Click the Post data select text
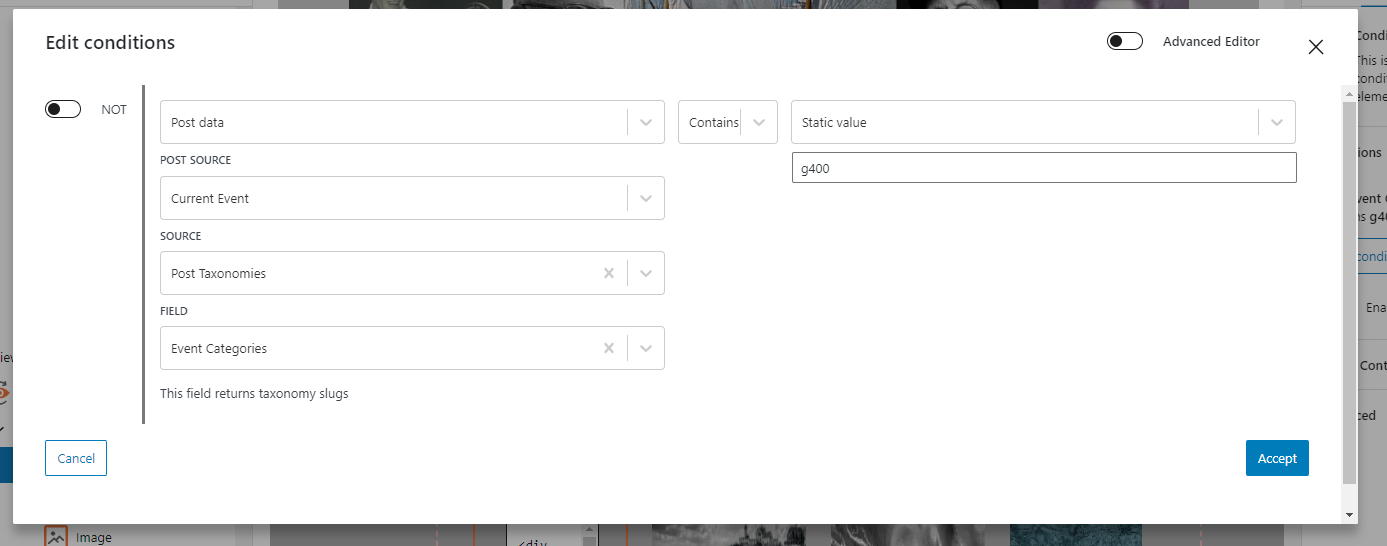The image size is (1387, 546). 198,122
